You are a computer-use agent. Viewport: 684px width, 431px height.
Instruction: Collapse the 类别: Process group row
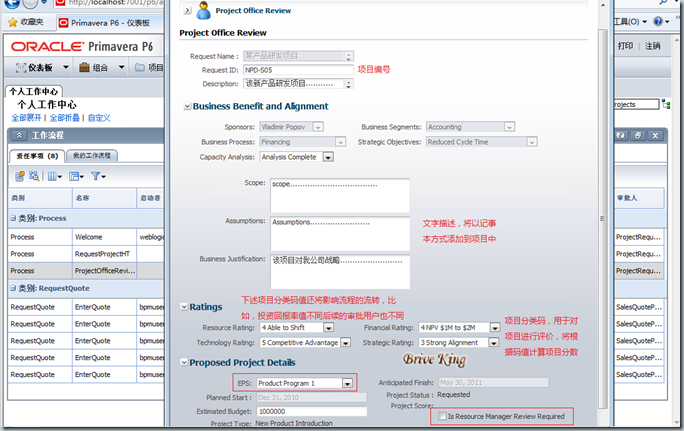[x=15, y=217]
